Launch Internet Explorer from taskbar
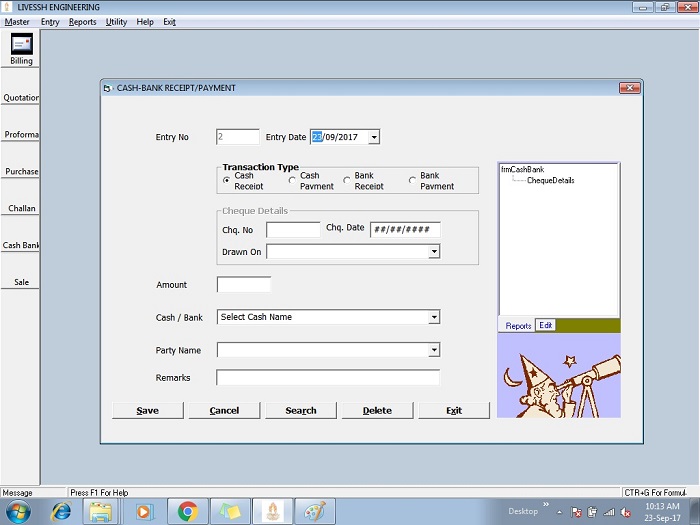 (x=61, y=511)
